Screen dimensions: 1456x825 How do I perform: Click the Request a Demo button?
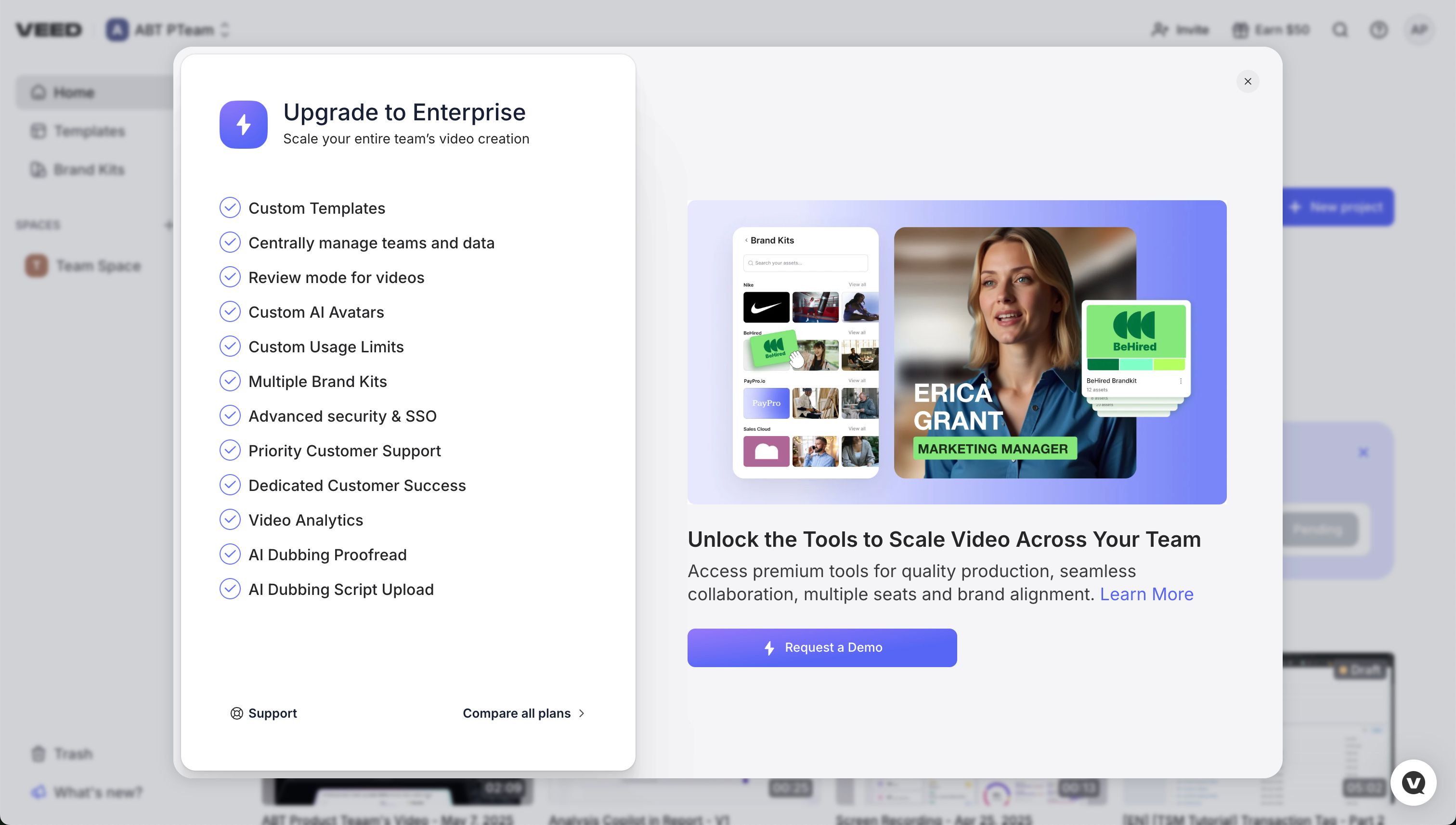pyautogui.click(x=822, y=648)
